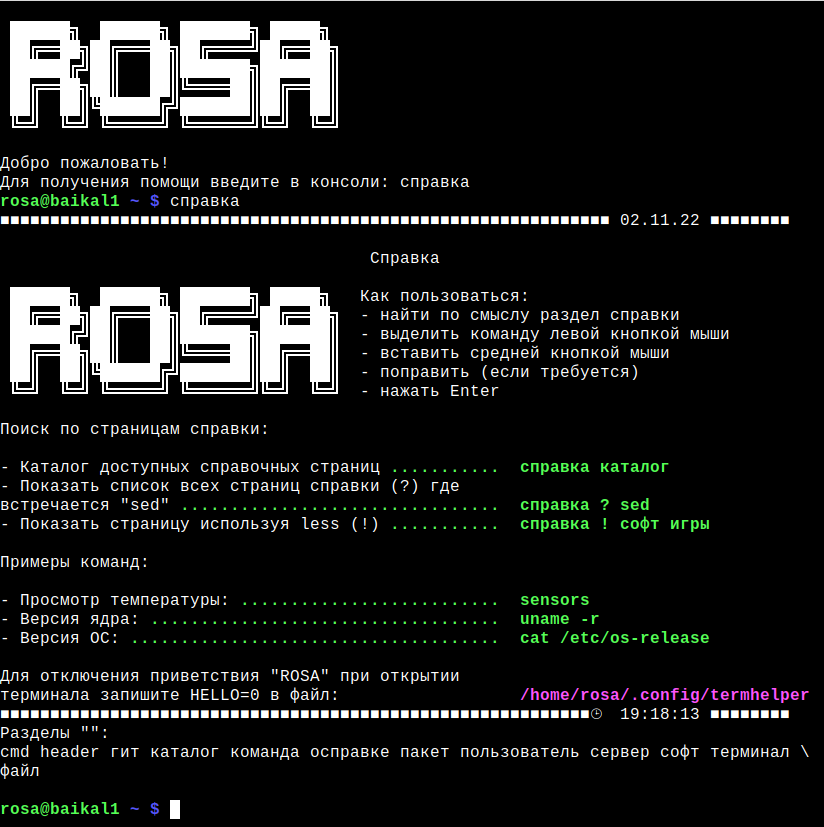The height and width of the screenshot is (827, 824).
Task: Click the section name 'команда'
Action: (265, 752)
